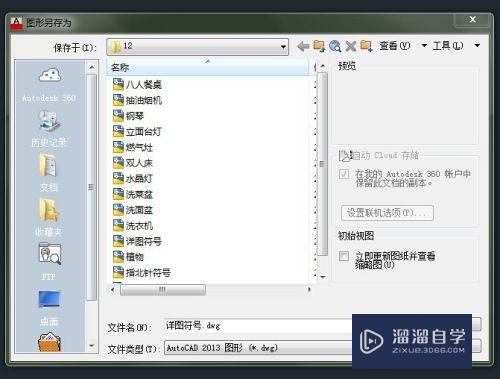The image size is (500, 379).
Task: Select file icon for 立面台灯
Action: coord(118,132)
